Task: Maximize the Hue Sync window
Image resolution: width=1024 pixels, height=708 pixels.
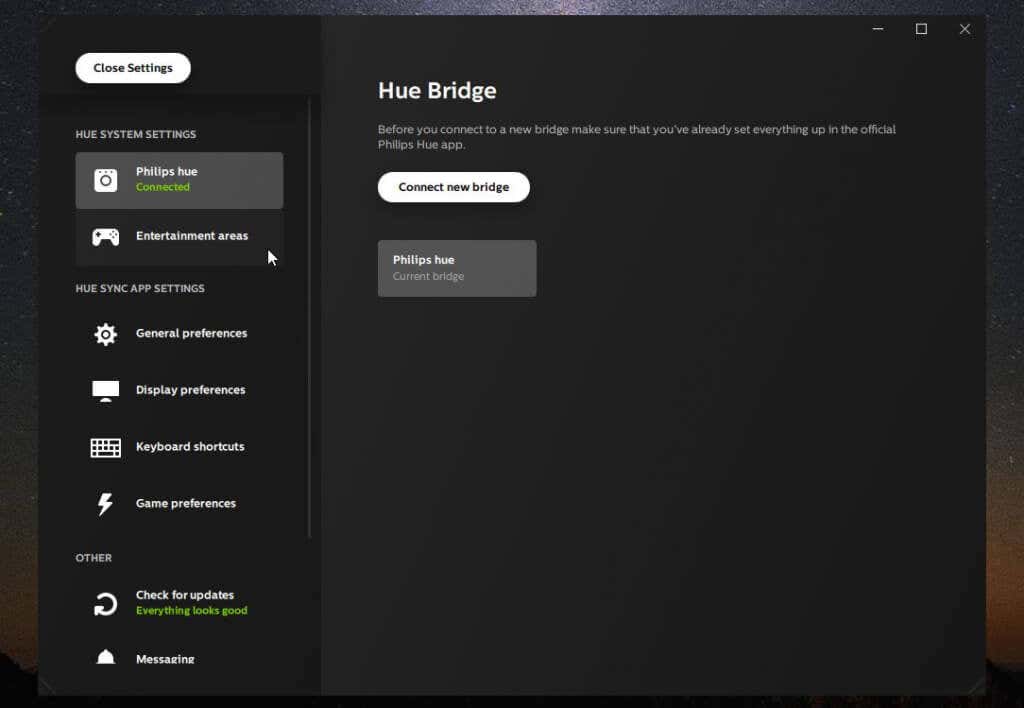Action: (x=921, y=29)
